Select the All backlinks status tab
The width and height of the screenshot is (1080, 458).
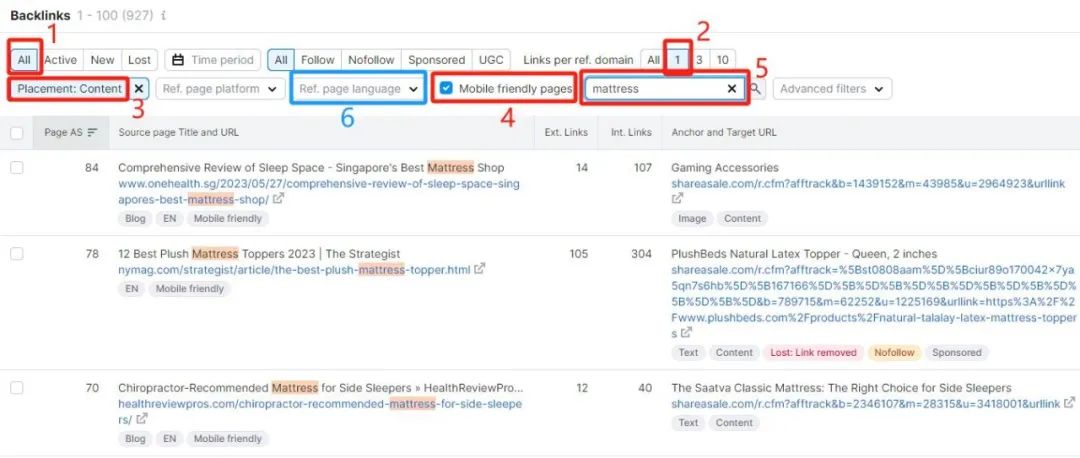tap(24, 60)
